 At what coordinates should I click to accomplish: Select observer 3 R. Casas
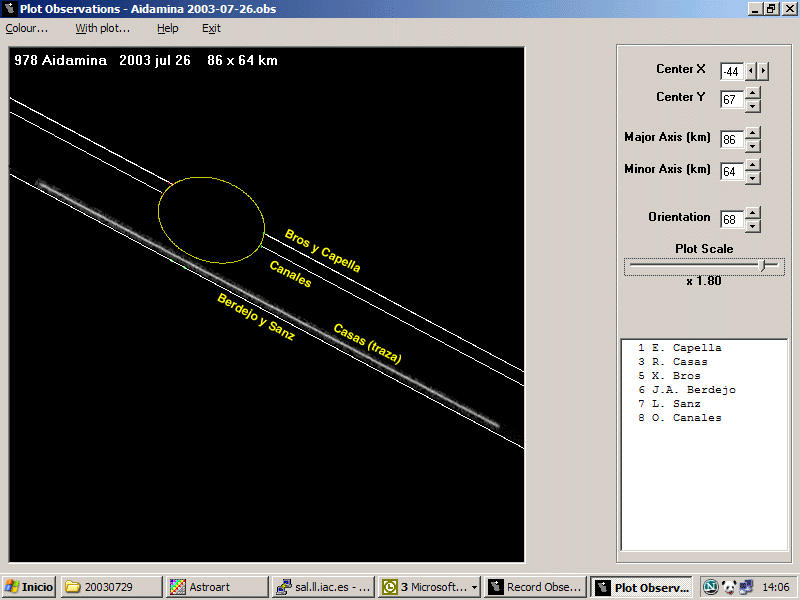coord(672,362)
